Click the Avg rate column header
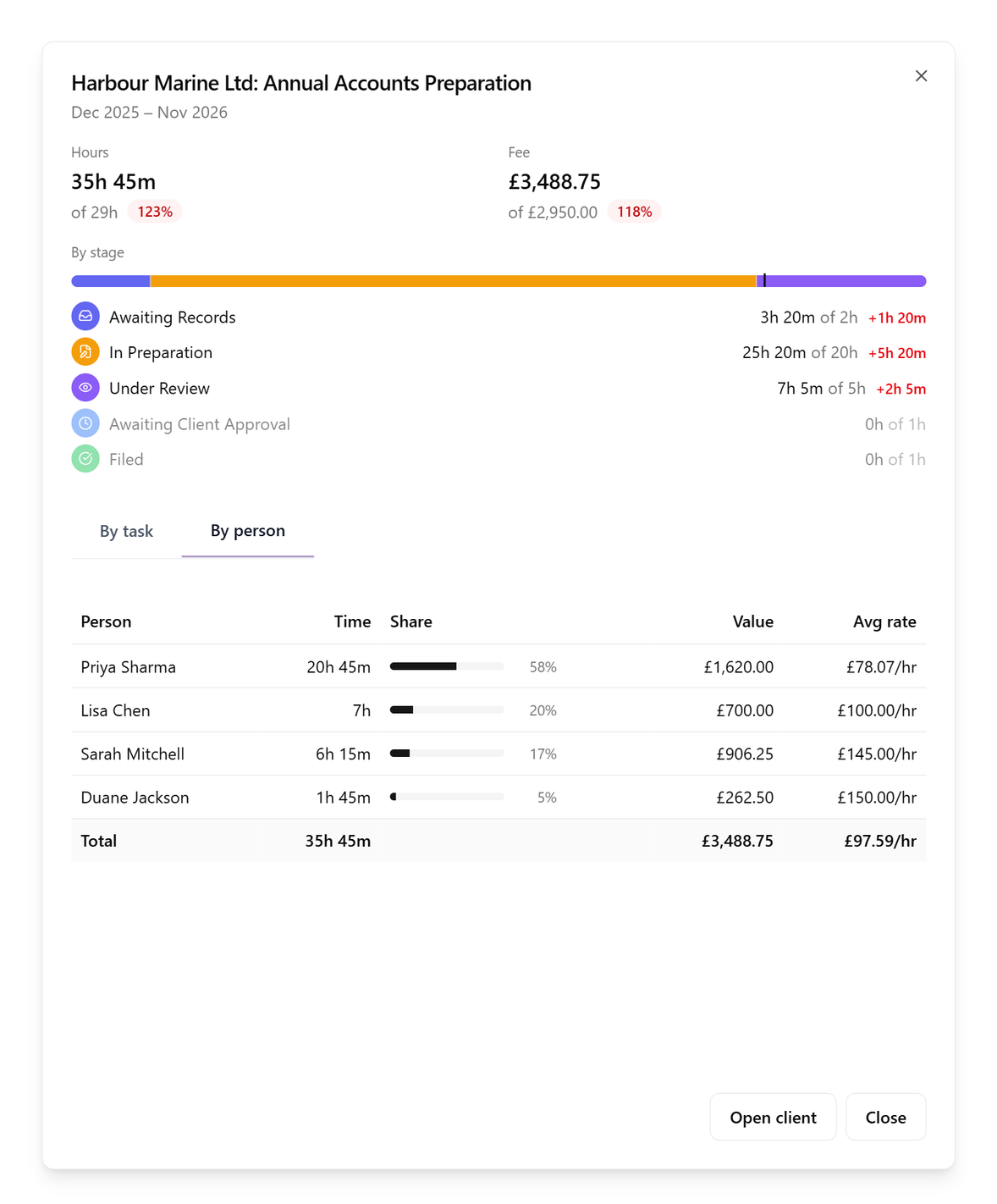 pos(884,621)
